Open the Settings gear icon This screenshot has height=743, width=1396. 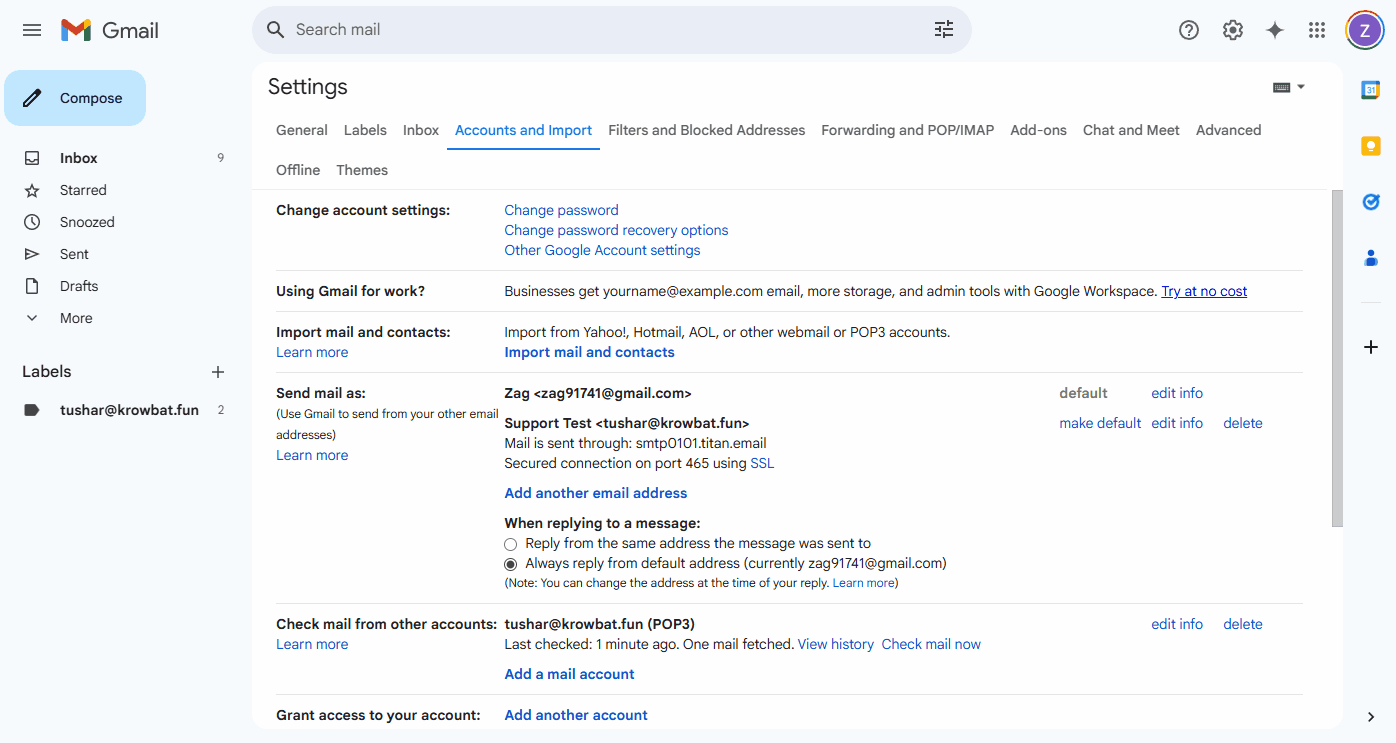(x=1233, y=30)
